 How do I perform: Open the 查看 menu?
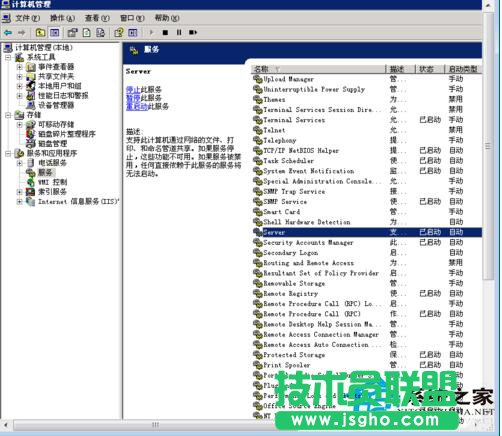pos(97,18)
